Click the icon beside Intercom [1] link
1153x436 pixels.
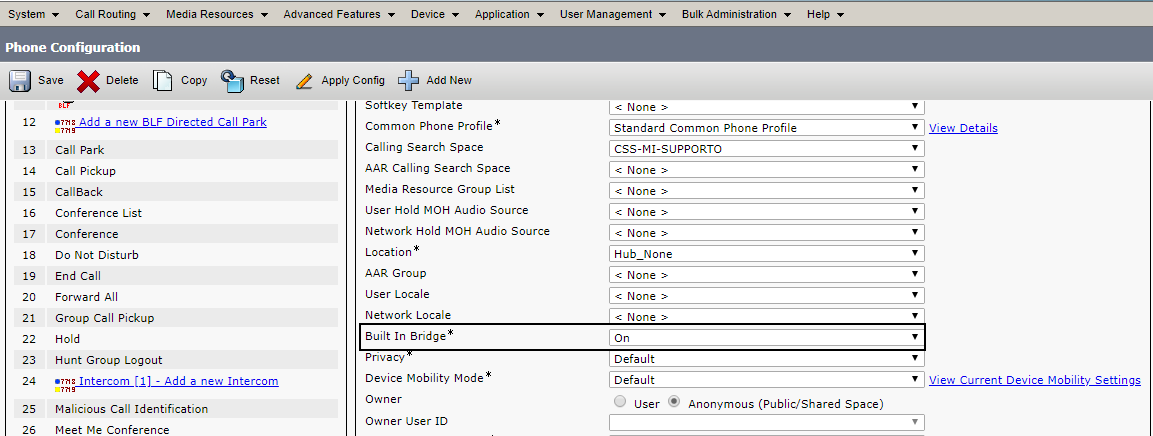click(x=67, y=382)
